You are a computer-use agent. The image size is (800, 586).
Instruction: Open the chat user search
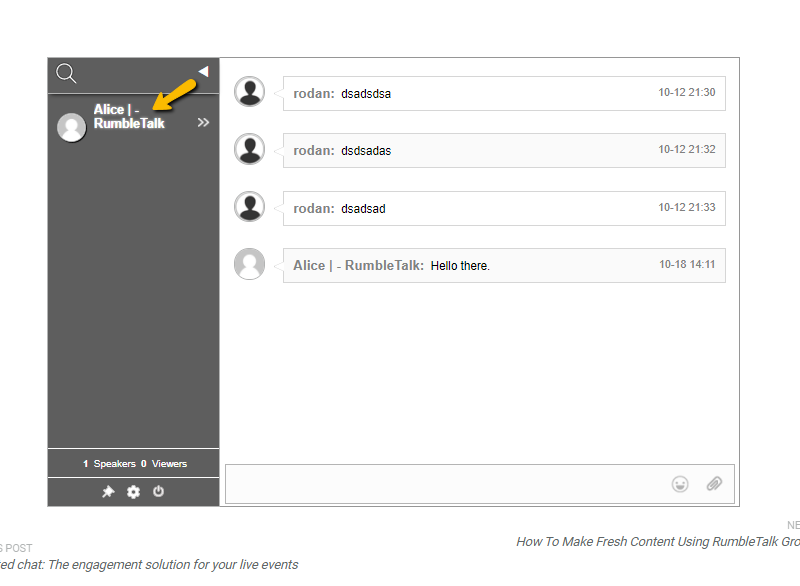click(66, 74)
